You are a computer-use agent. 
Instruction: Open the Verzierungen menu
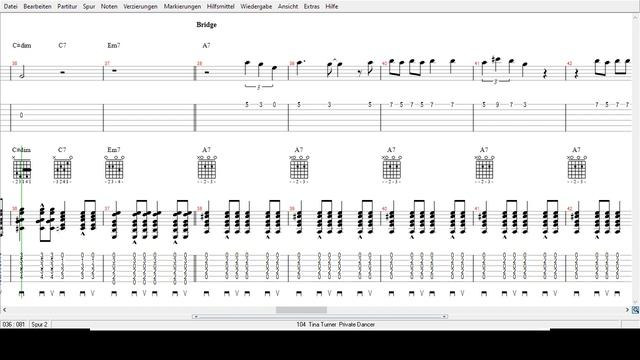(x=140, y=7)
